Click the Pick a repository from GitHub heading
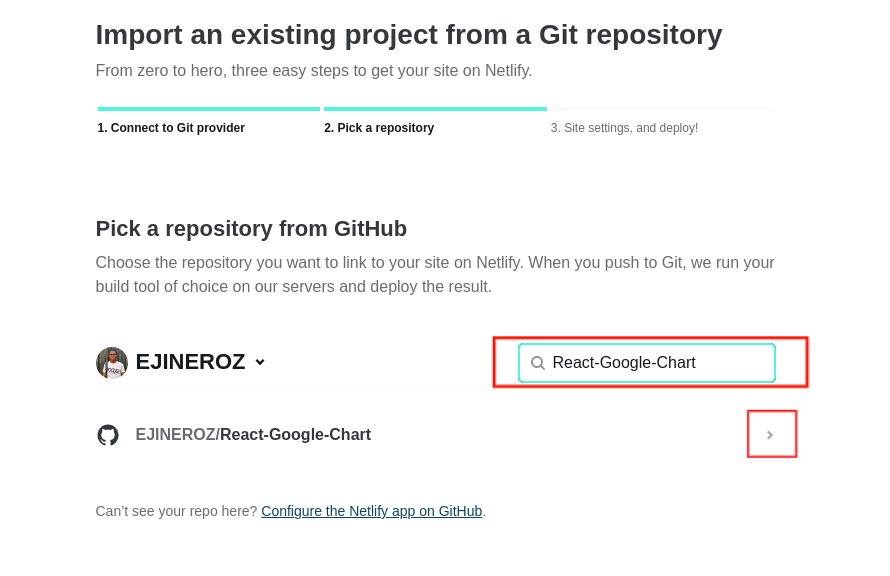 (251, 229)
